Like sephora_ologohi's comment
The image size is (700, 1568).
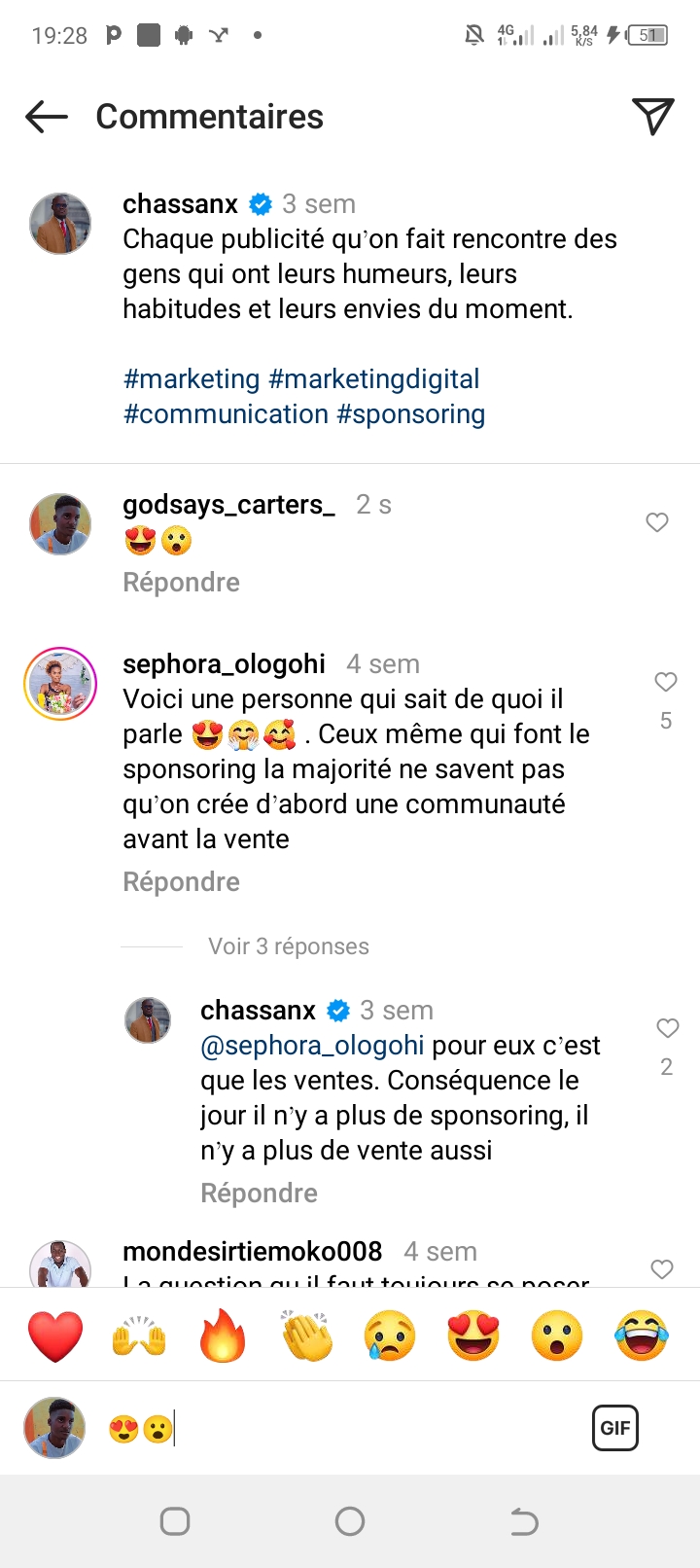tap(666, 682)
